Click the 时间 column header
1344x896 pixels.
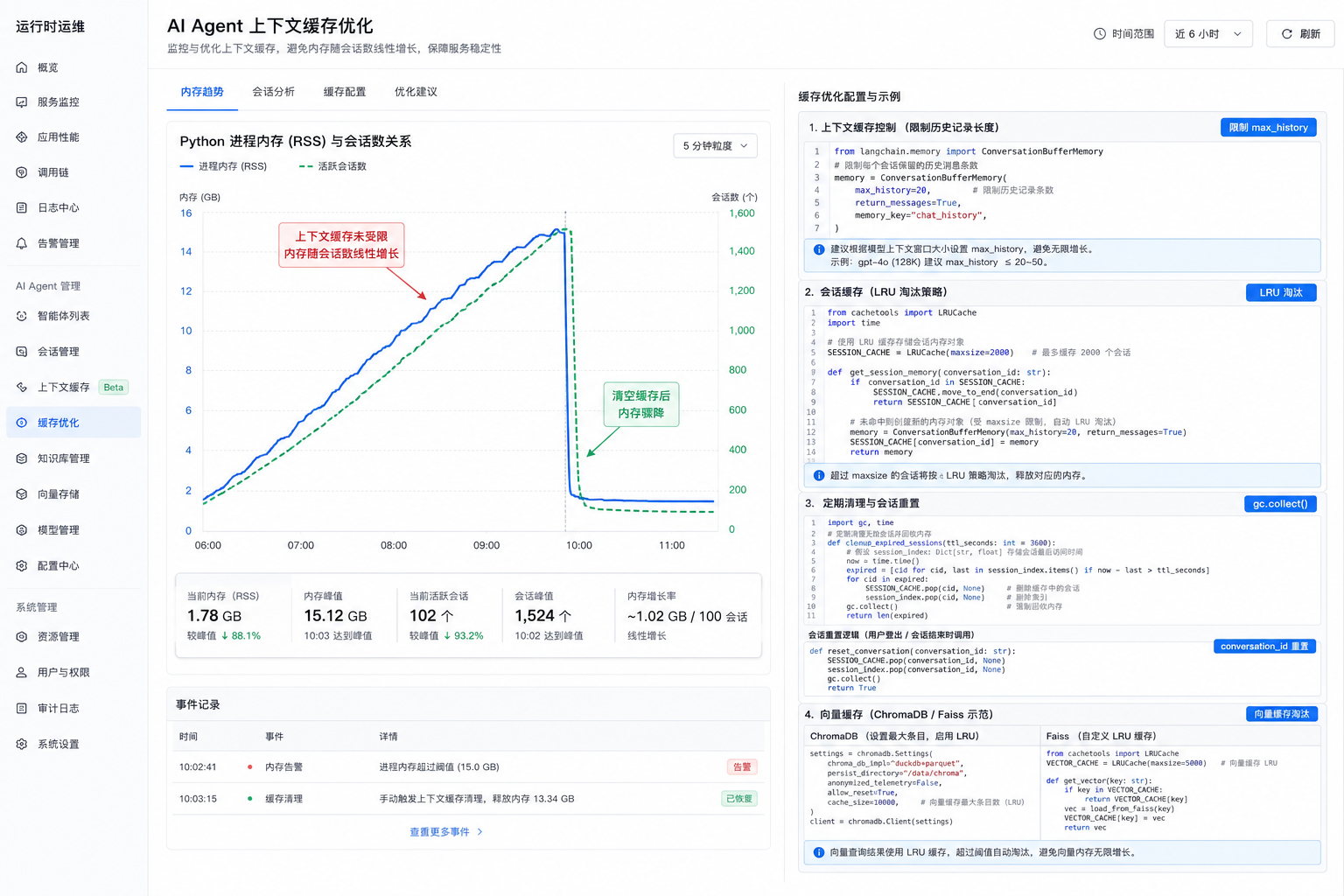click(188, 737)
